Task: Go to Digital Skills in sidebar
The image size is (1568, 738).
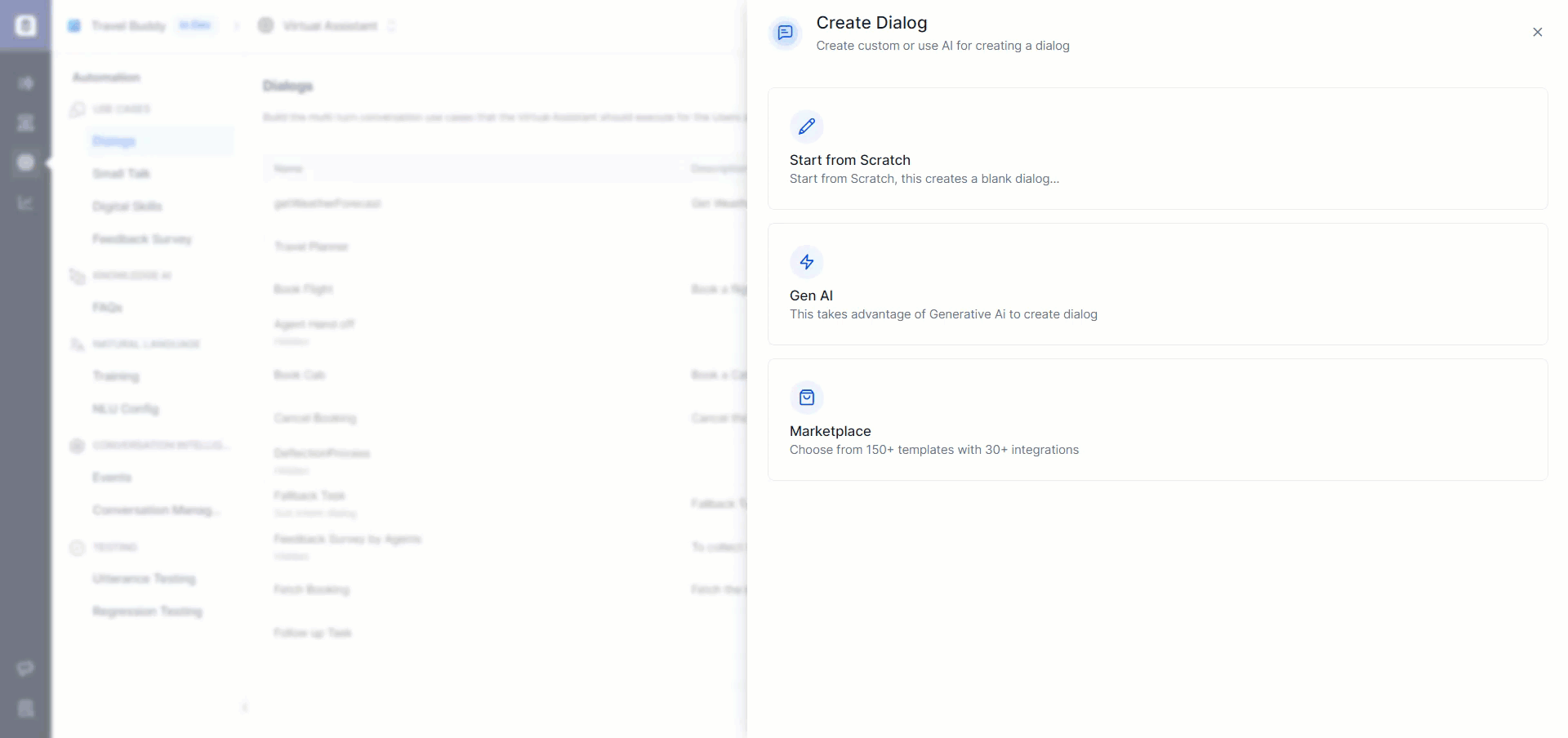Action: [127, 207]
